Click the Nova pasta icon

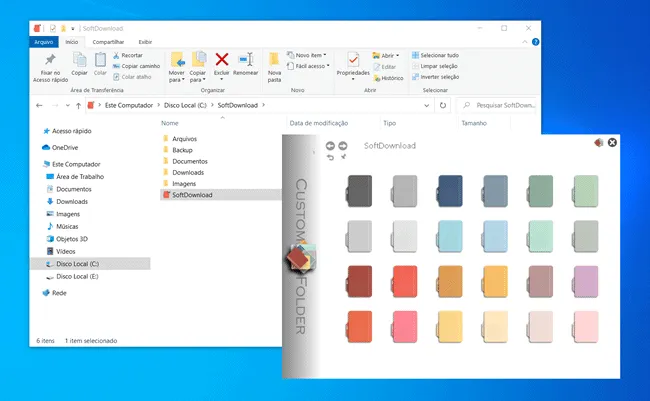coord(274,60)
